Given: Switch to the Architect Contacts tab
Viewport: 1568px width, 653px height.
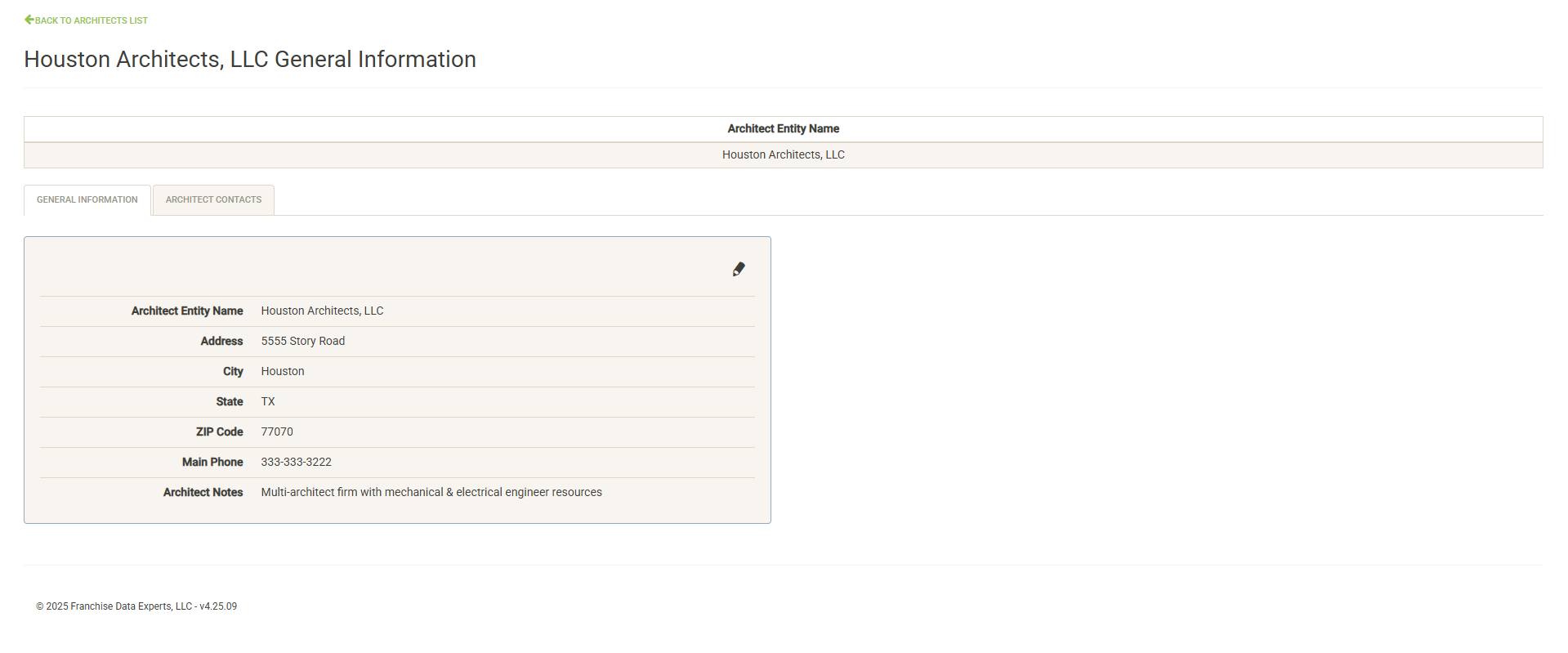Looking at the screenshot, I should click(213, 200).
